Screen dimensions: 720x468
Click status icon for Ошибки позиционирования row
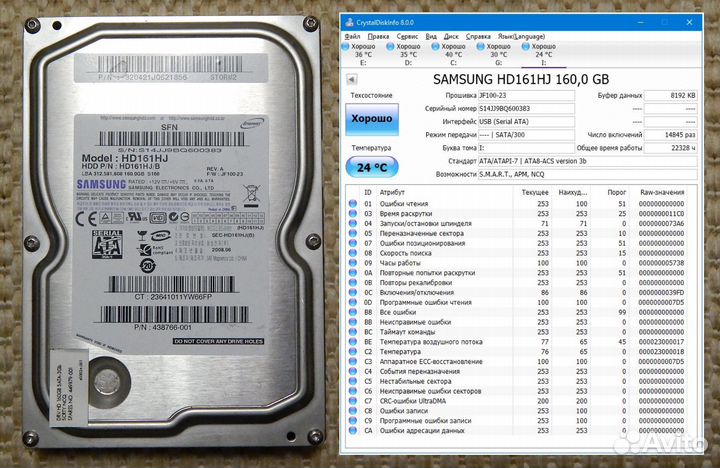coord(353,243)
